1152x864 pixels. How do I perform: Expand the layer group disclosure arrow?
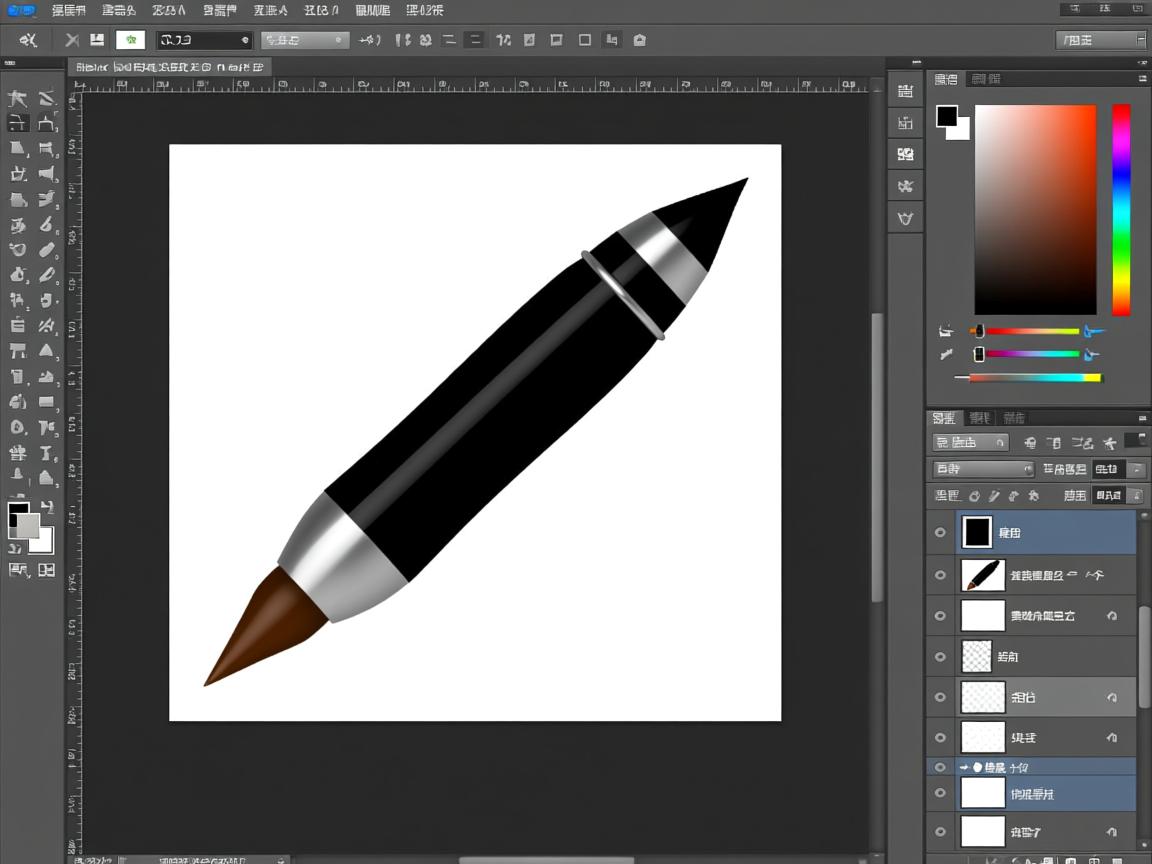tap(964, 767)
